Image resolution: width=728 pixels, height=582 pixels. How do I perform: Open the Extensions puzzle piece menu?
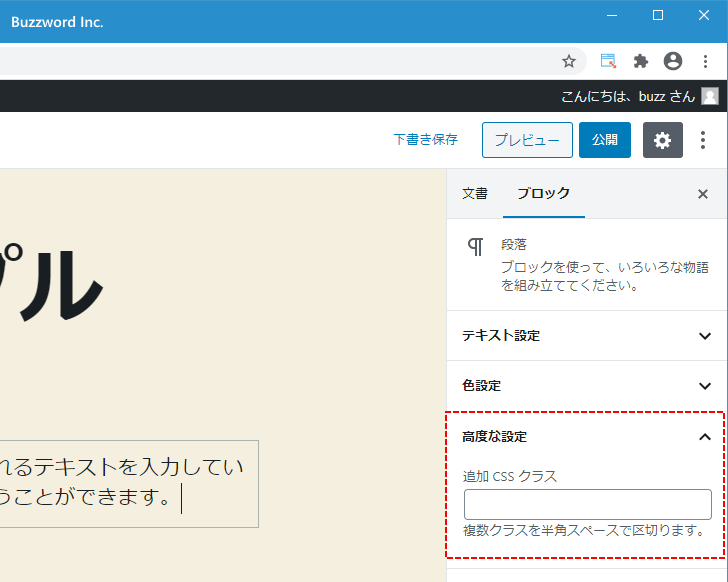[x=641, y=61]
